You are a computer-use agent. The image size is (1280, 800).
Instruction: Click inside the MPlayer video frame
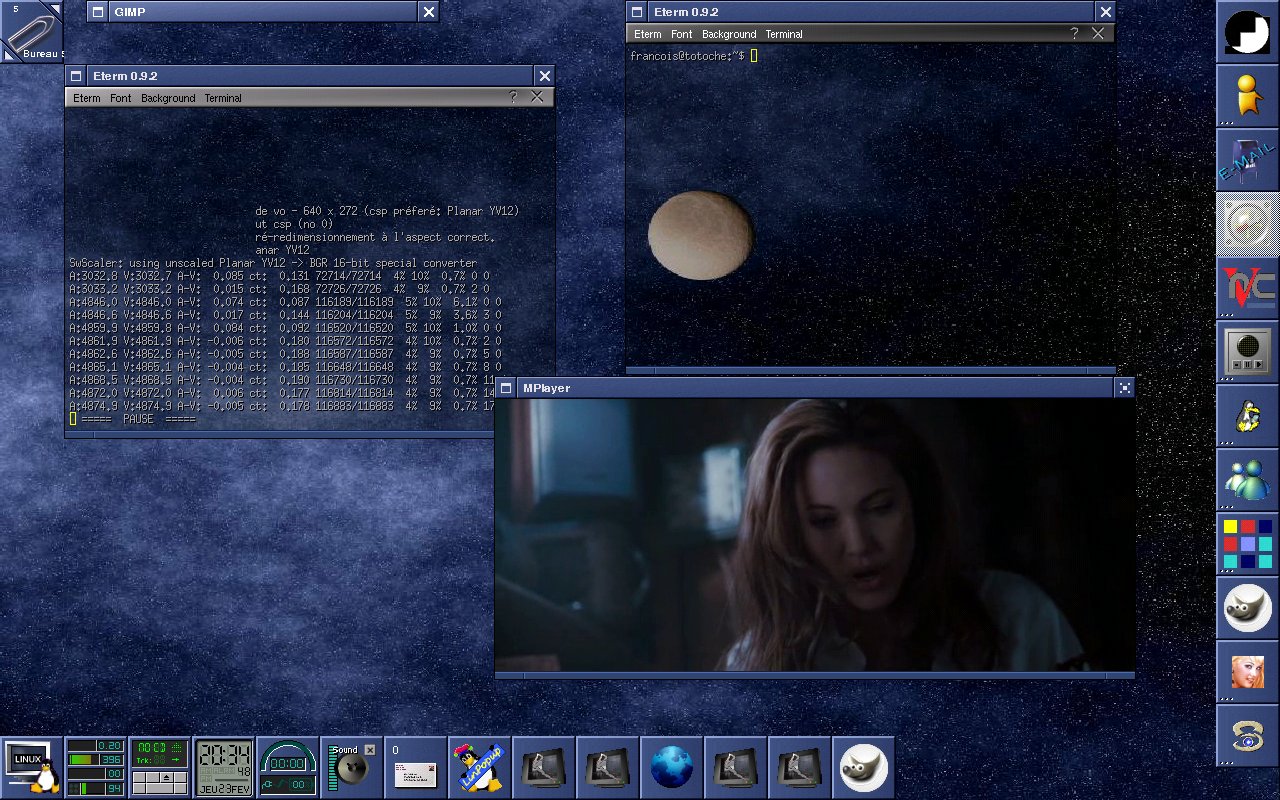point(815,535)
